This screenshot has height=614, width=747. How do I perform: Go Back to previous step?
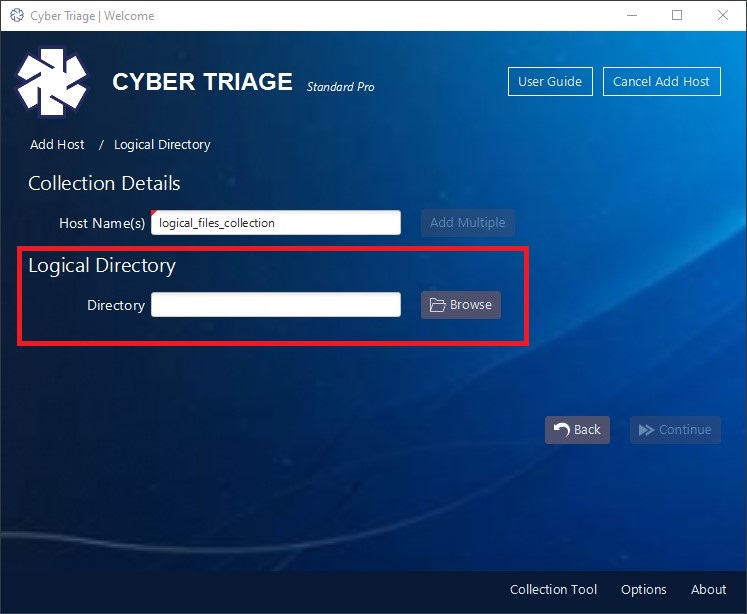point(577,430)
